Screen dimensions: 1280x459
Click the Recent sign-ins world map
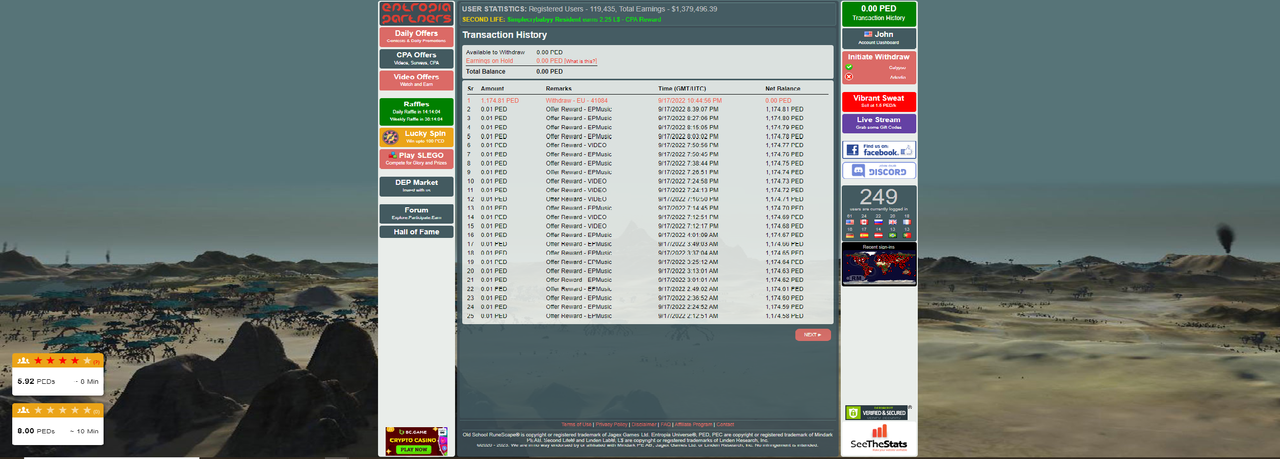pyautogui.click(x=879, y=267)
